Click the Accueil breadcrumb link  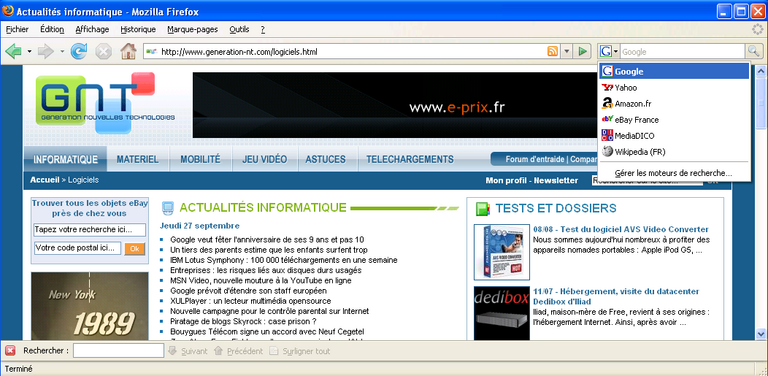coord(45,180)
